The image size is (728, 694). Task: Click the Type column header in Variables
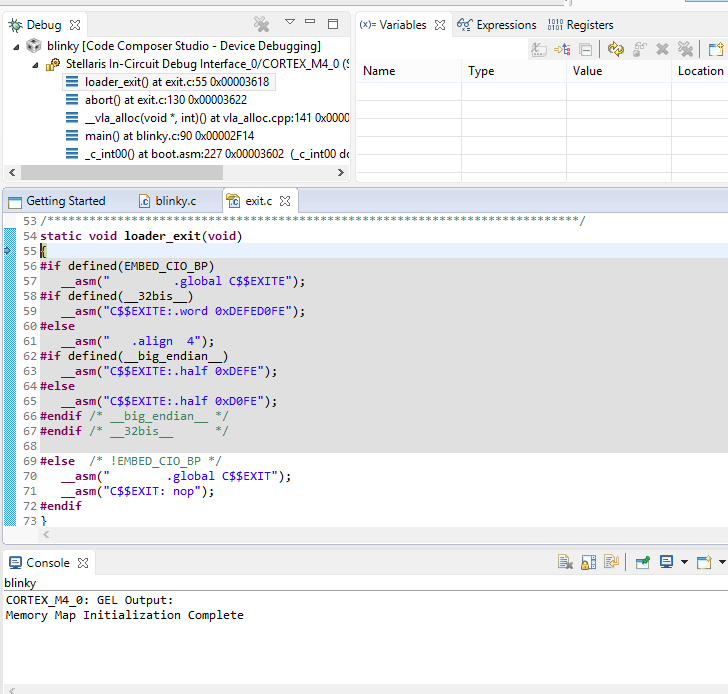click(x=514, y=71)
